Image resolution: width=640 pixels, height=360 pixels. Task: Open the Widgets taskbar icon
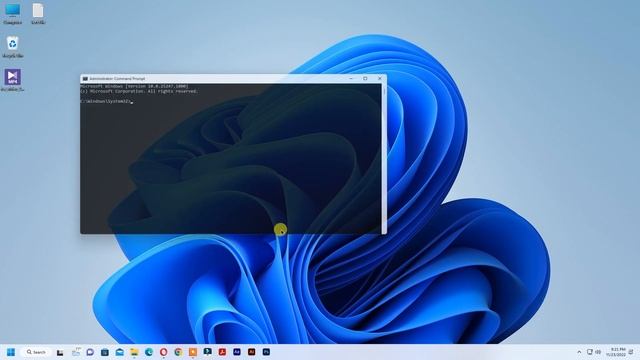click(76, 352)
